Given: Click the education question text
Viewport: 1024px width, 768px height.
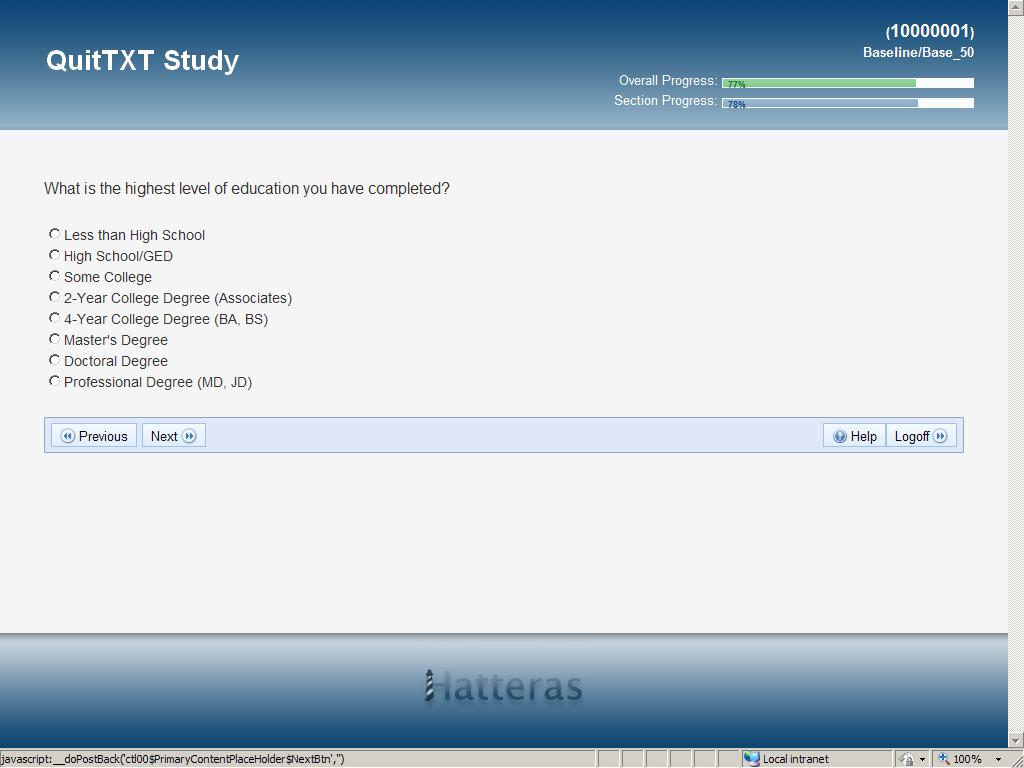Looking at the screenshot, I should pyautogui.click(x=247, y=189).
